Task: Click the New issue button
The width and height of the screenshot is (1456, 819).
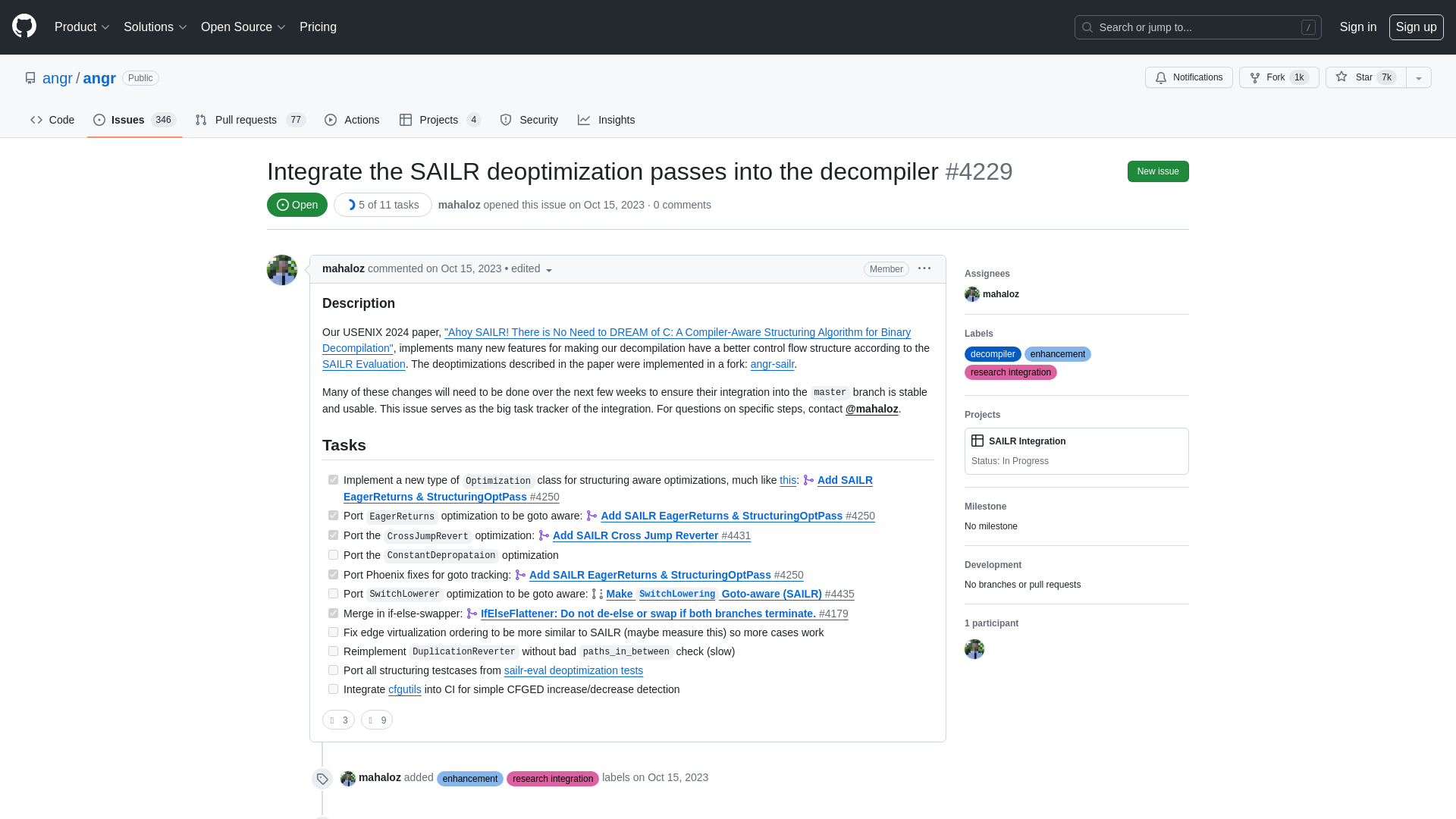Action: click(x=1158, y=171)
